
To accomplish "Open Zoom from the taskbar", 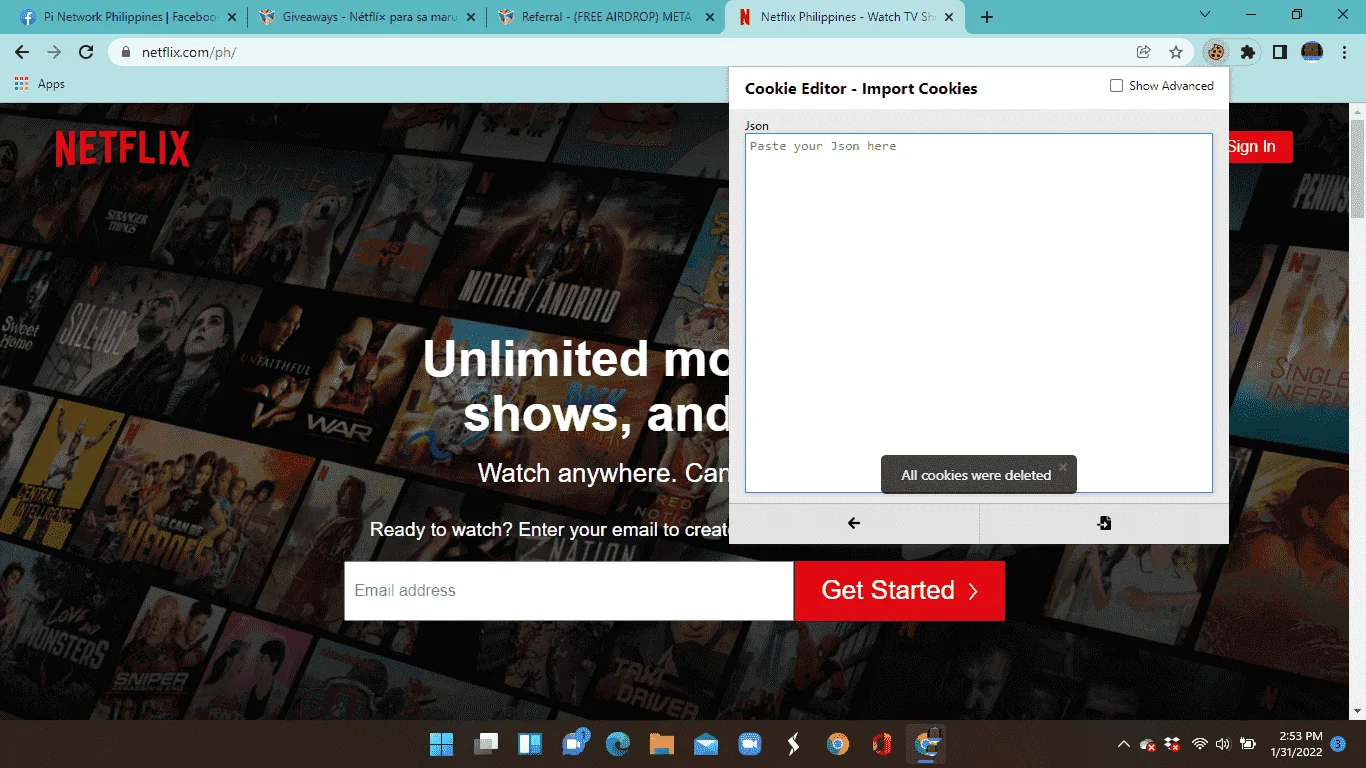I will click(750, 744).
